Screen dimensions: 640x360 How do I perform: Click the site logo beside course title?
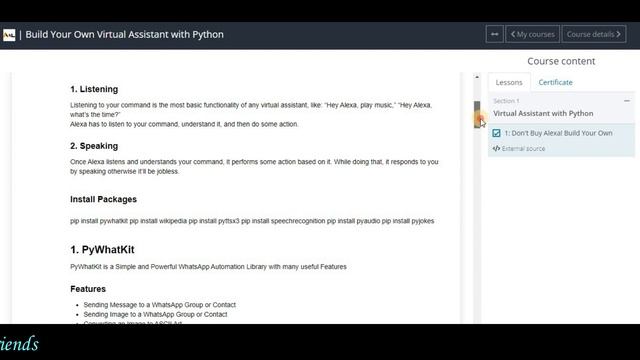click(9, 35)
